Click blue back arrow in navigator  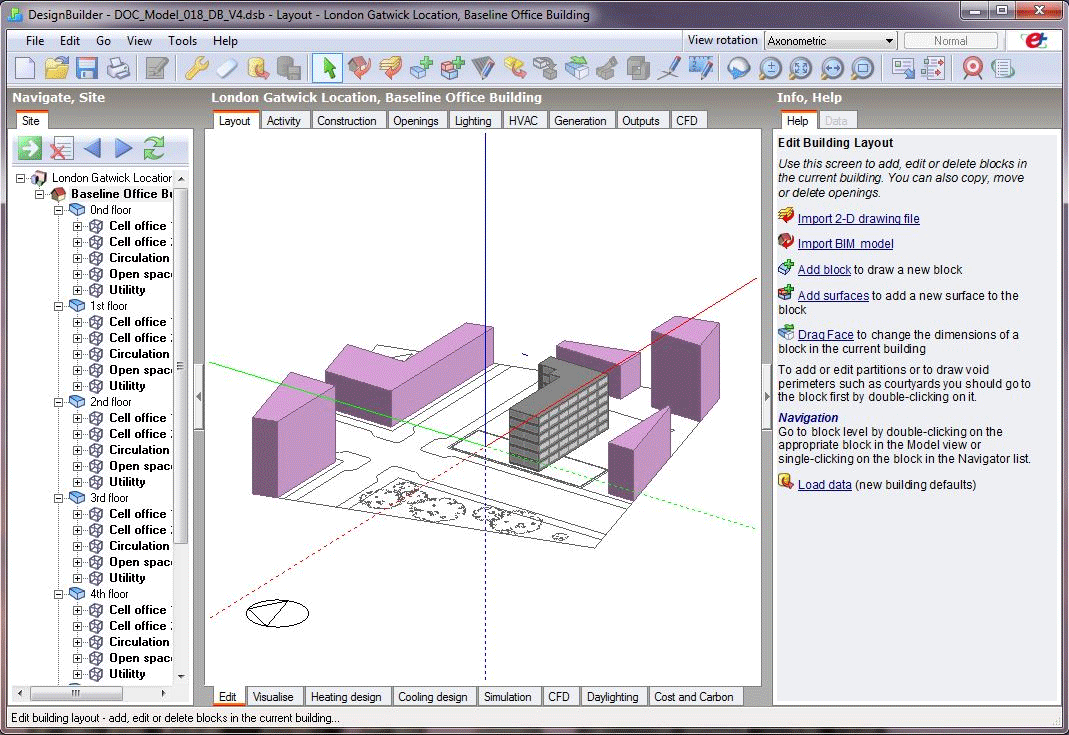pyautogui.click(x=92, y=148)
